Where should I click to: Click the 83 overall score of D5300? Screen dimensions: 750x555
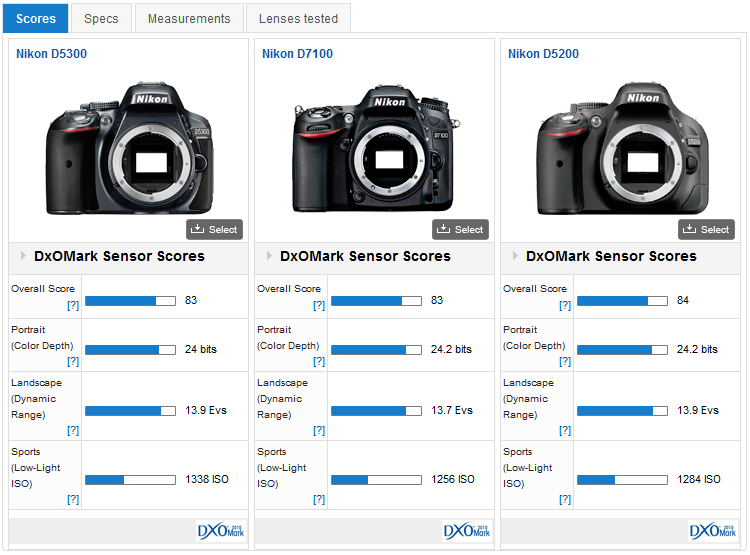[191, 300]
